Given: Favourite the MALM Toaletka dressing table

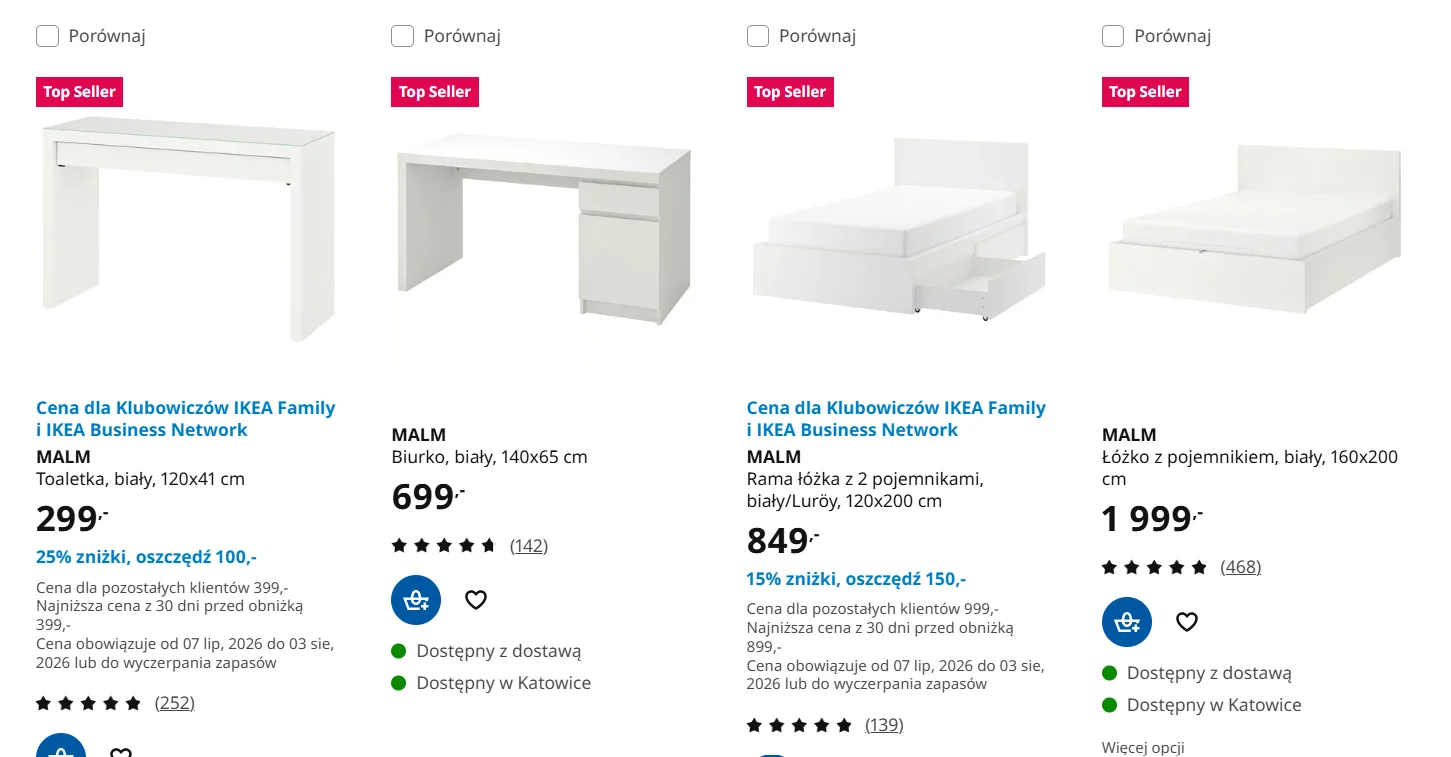Looking at the screenshot, I should (121, 751).
